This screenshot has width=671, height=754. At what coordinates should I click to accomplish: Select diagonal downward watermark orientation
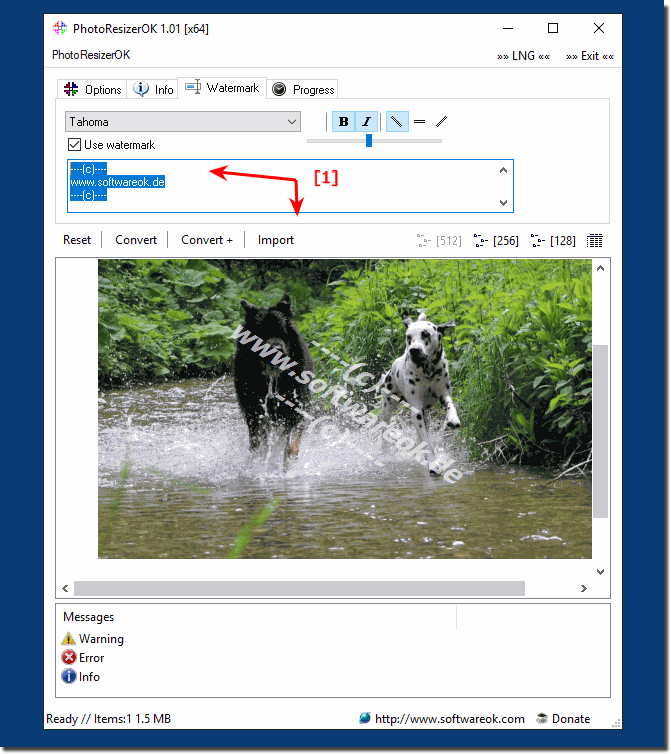click(397, 122)
